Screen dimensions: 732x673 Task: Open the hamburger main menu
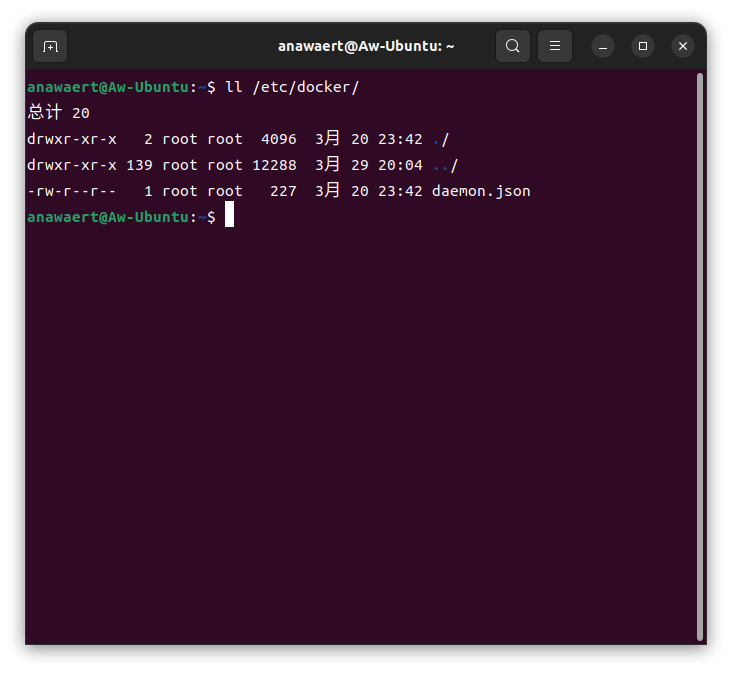(555, 46)
